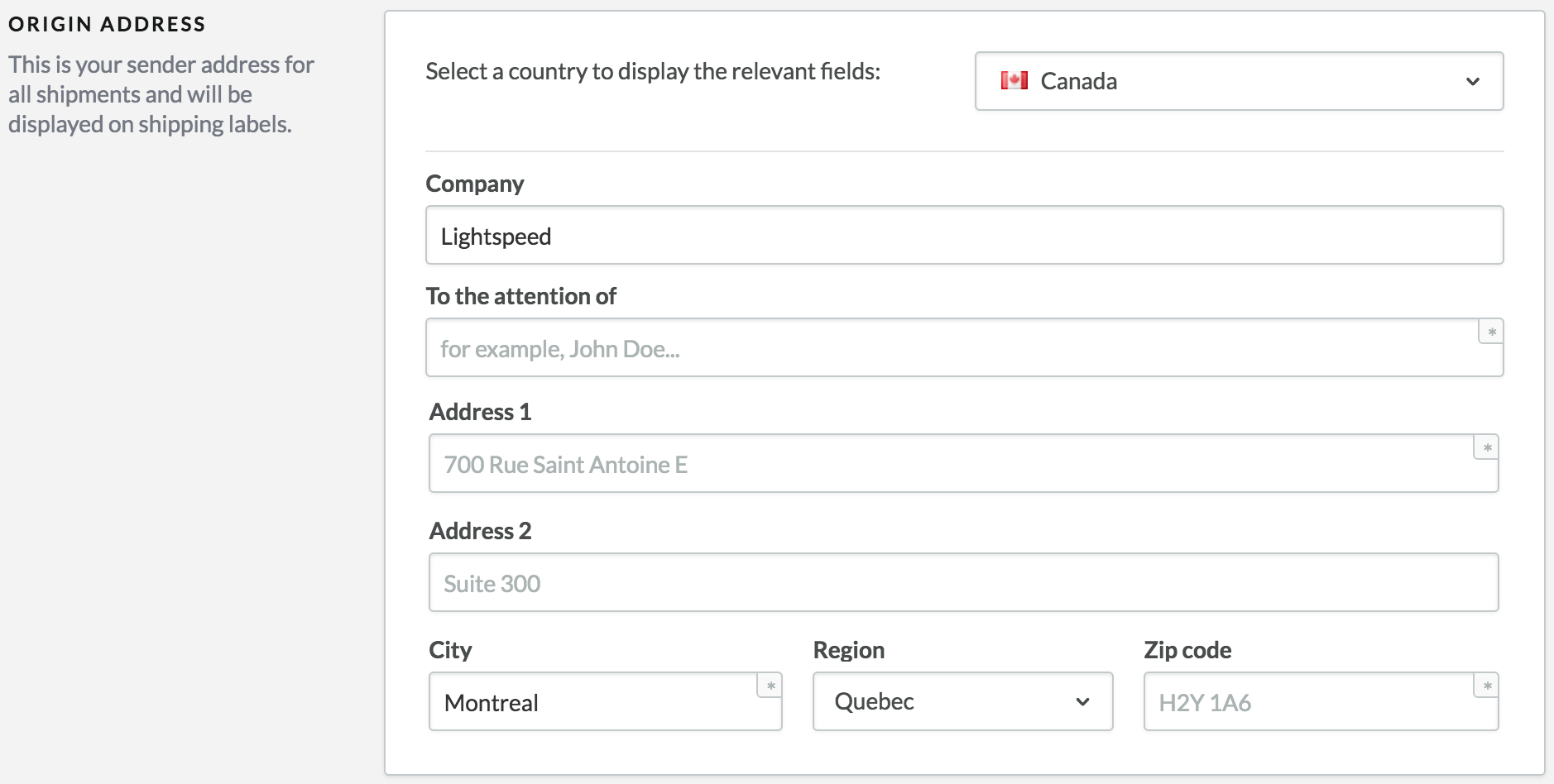Click the required asterisk on Address 1
Viewport: 1554px width, 784px height.
pos(1486,447)
